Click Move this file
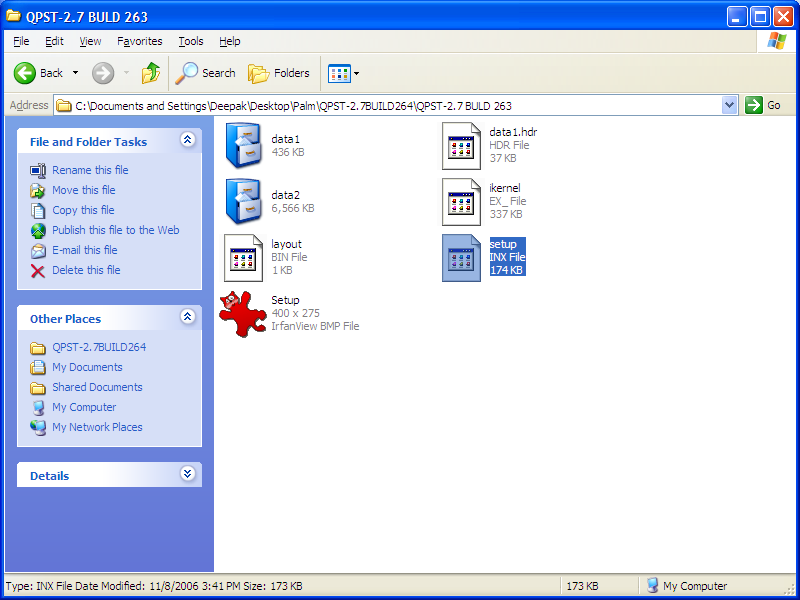The height and width of the screenshot is (600, 800). (84, 190)
